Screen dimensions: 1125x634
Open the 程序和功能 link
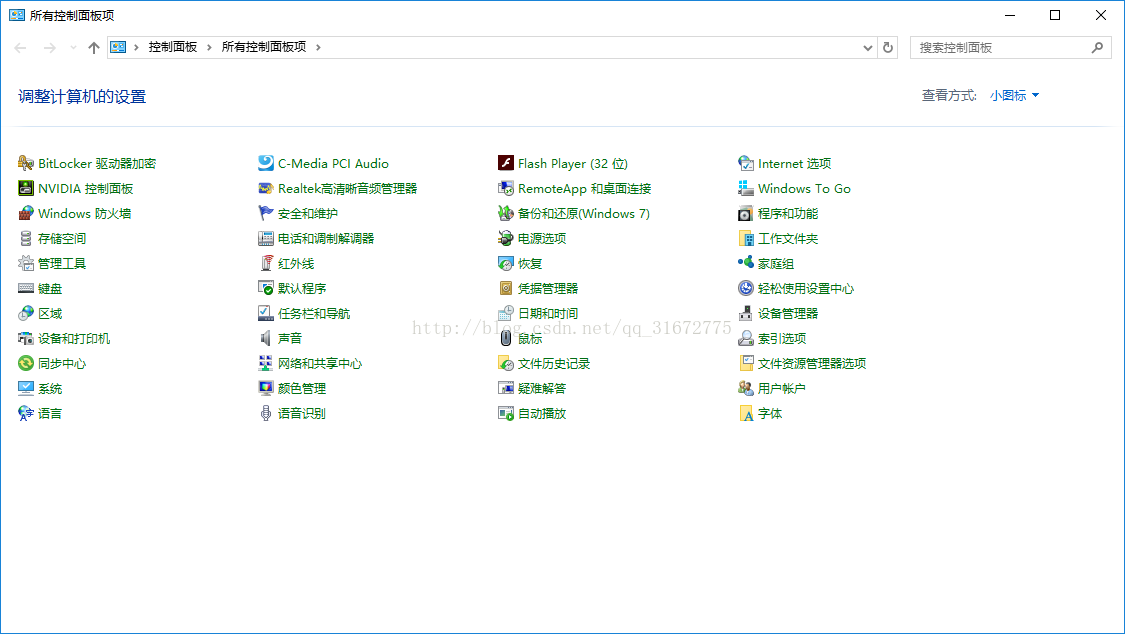[787, 214]
